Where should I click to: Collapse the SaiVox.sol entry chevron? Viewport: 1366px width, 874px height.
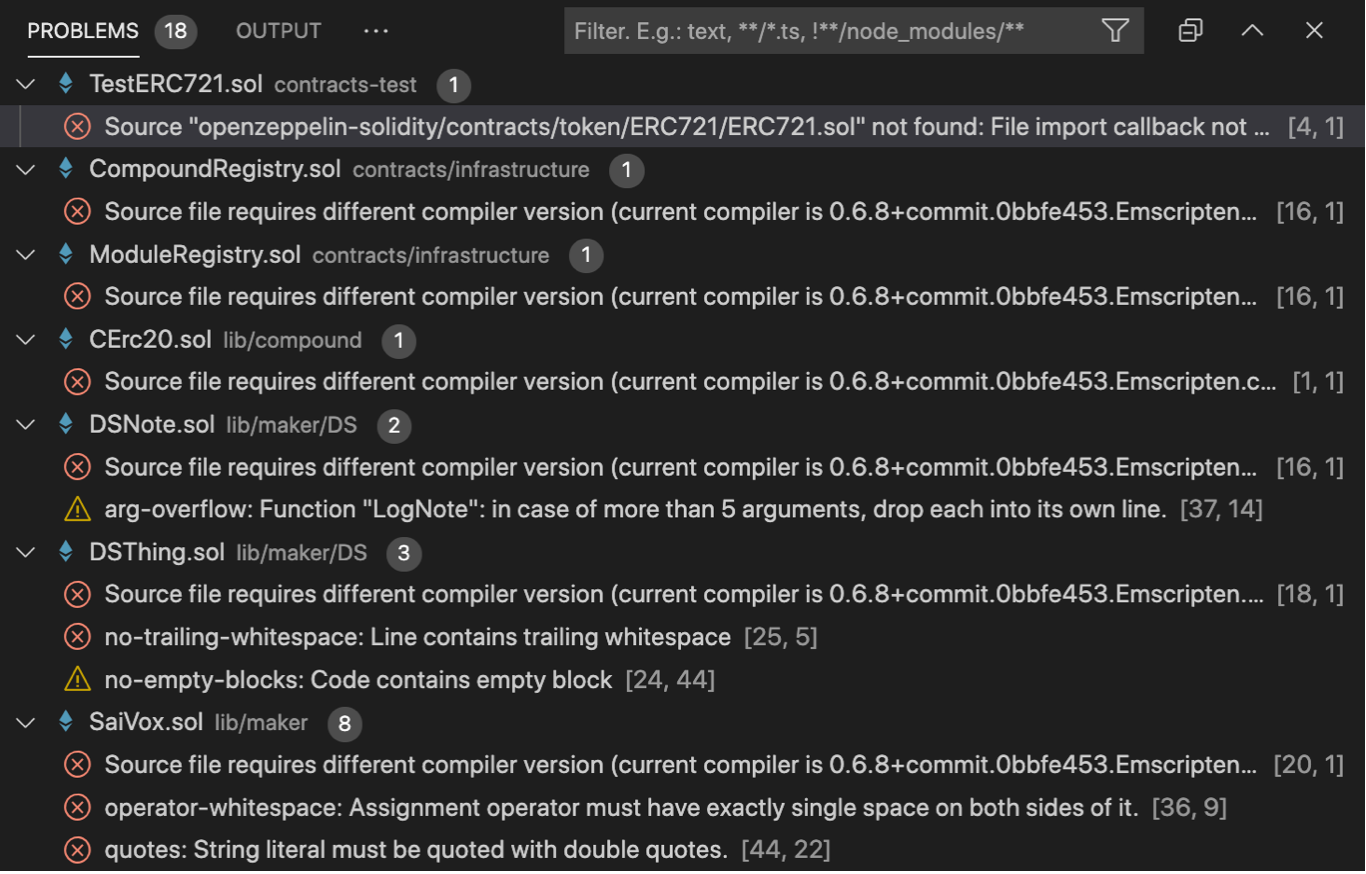(x=24, y=721)
